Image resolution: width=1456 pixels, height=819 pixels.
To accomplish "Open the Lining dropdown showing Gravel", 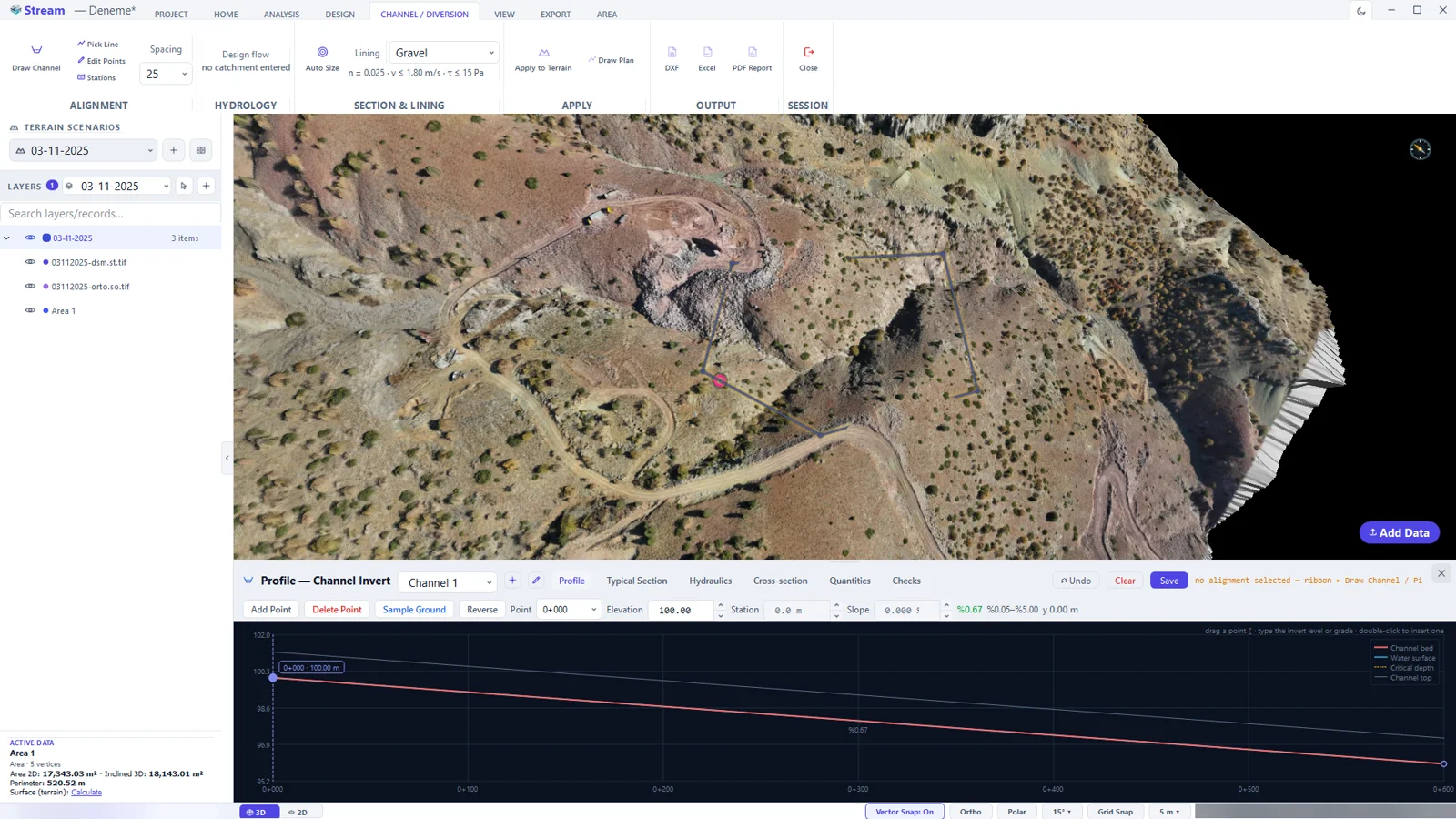I will point(444,53).
